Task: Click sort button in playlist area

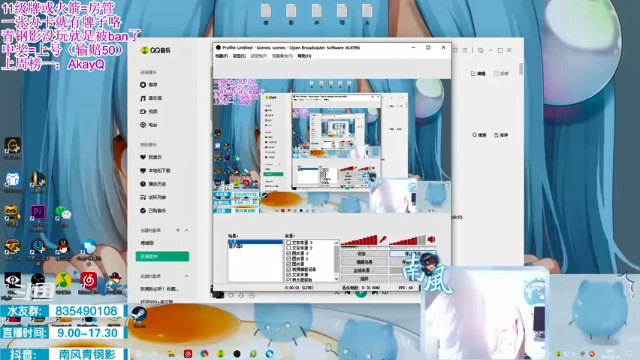Action: coord(501,135)
